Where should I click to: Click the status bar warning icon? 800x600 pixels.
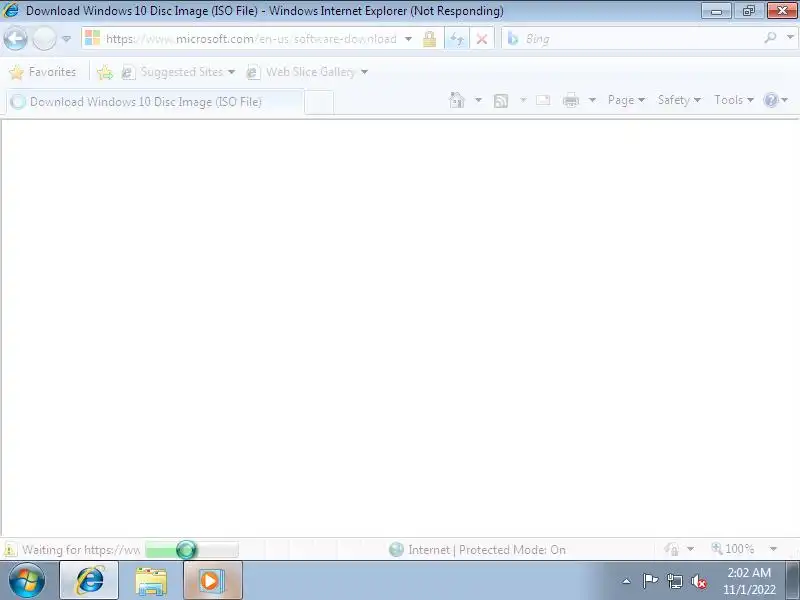pos(10,549)
